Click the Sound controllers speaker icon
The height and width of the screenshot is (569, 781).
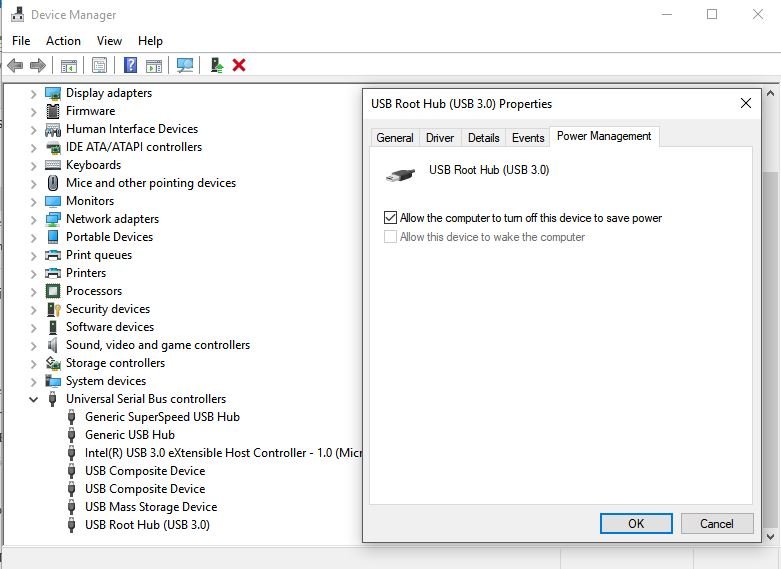[52, 345]
